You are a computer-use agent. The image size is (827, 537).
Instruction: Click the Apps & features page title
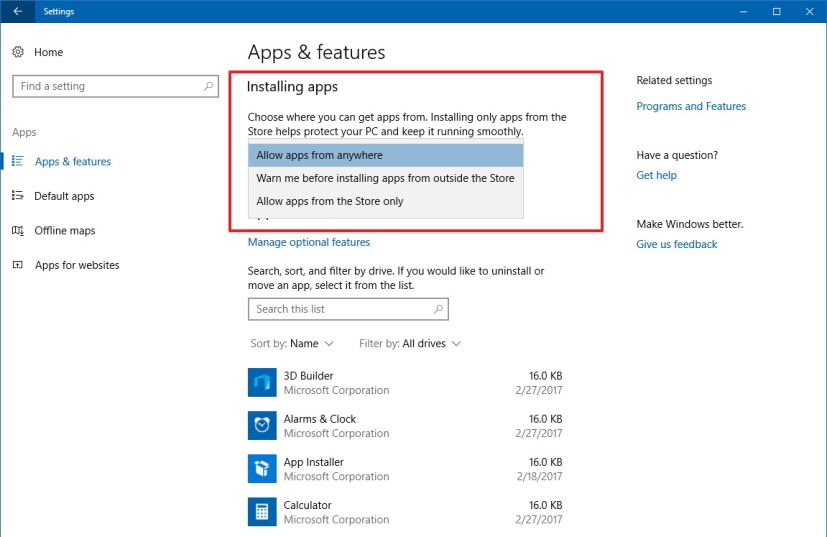(x=316, y=52)
